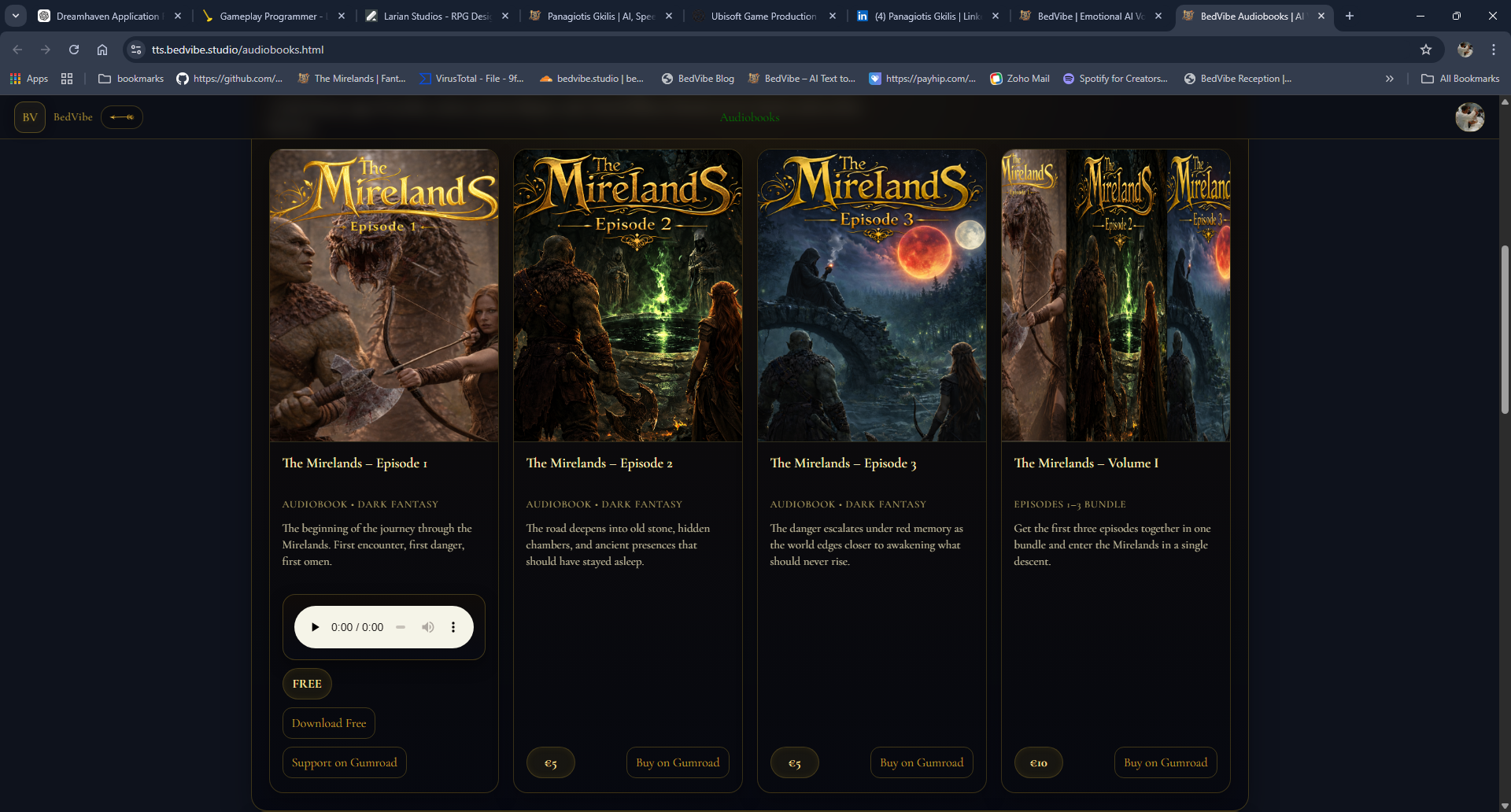Reload the current page

[x=74, y=50]
